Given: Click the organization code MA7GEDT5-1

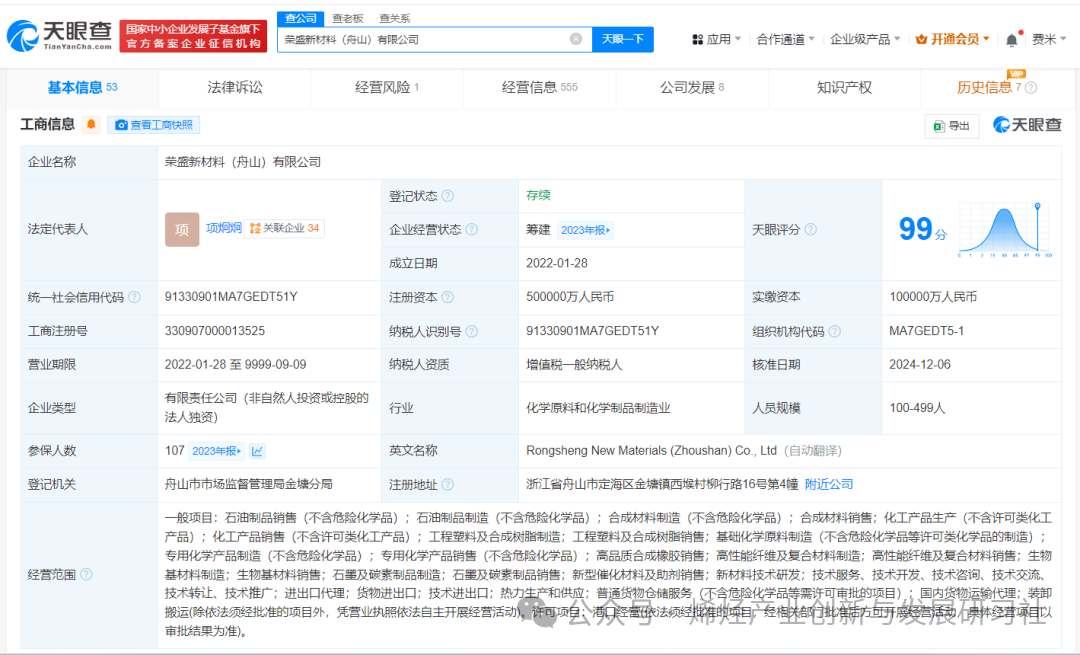Looking at the screenshot, I should pos(926,331).
